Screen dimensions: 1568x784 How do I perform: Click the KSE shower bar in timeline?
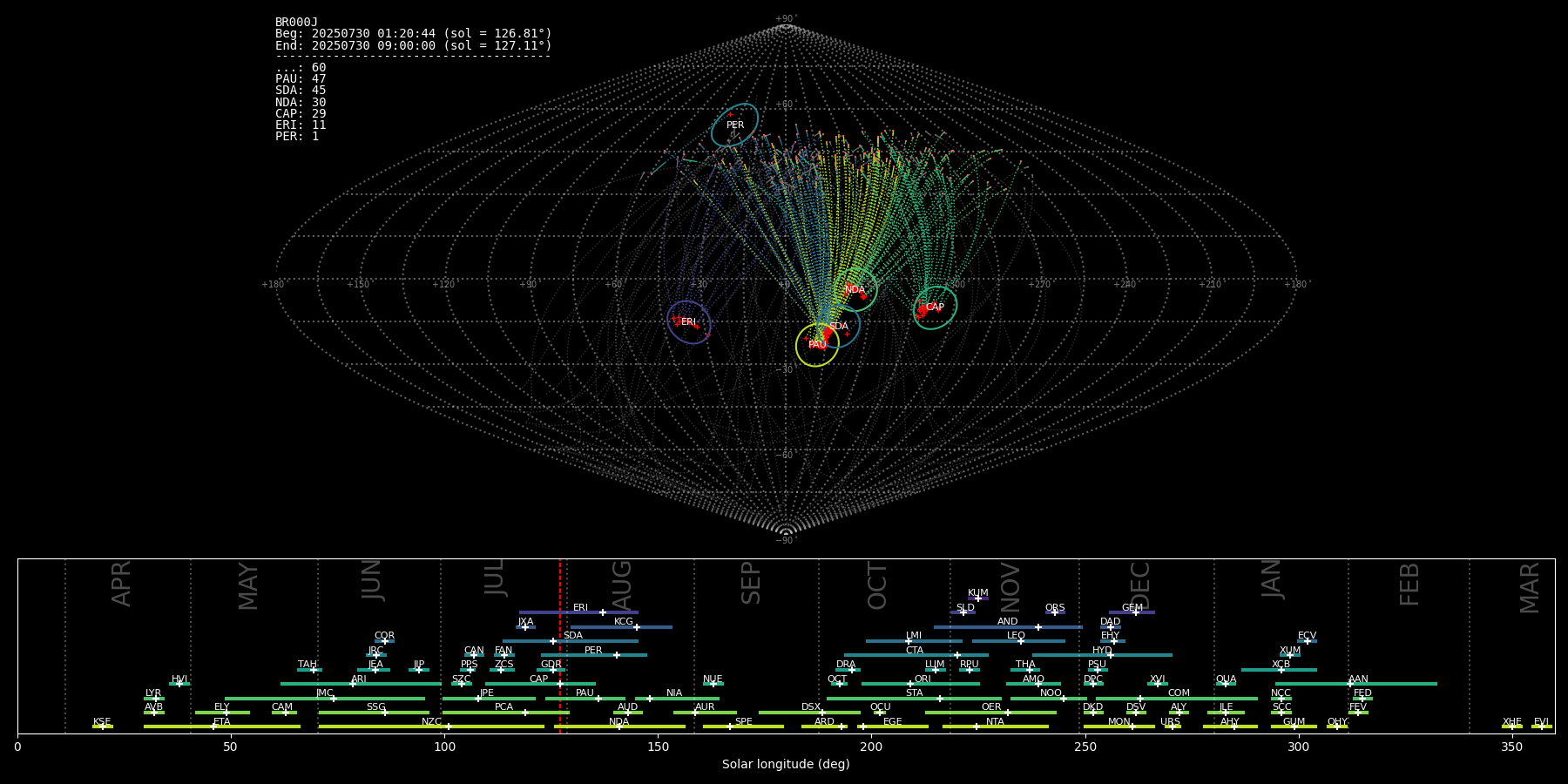[x=102, y=727]
